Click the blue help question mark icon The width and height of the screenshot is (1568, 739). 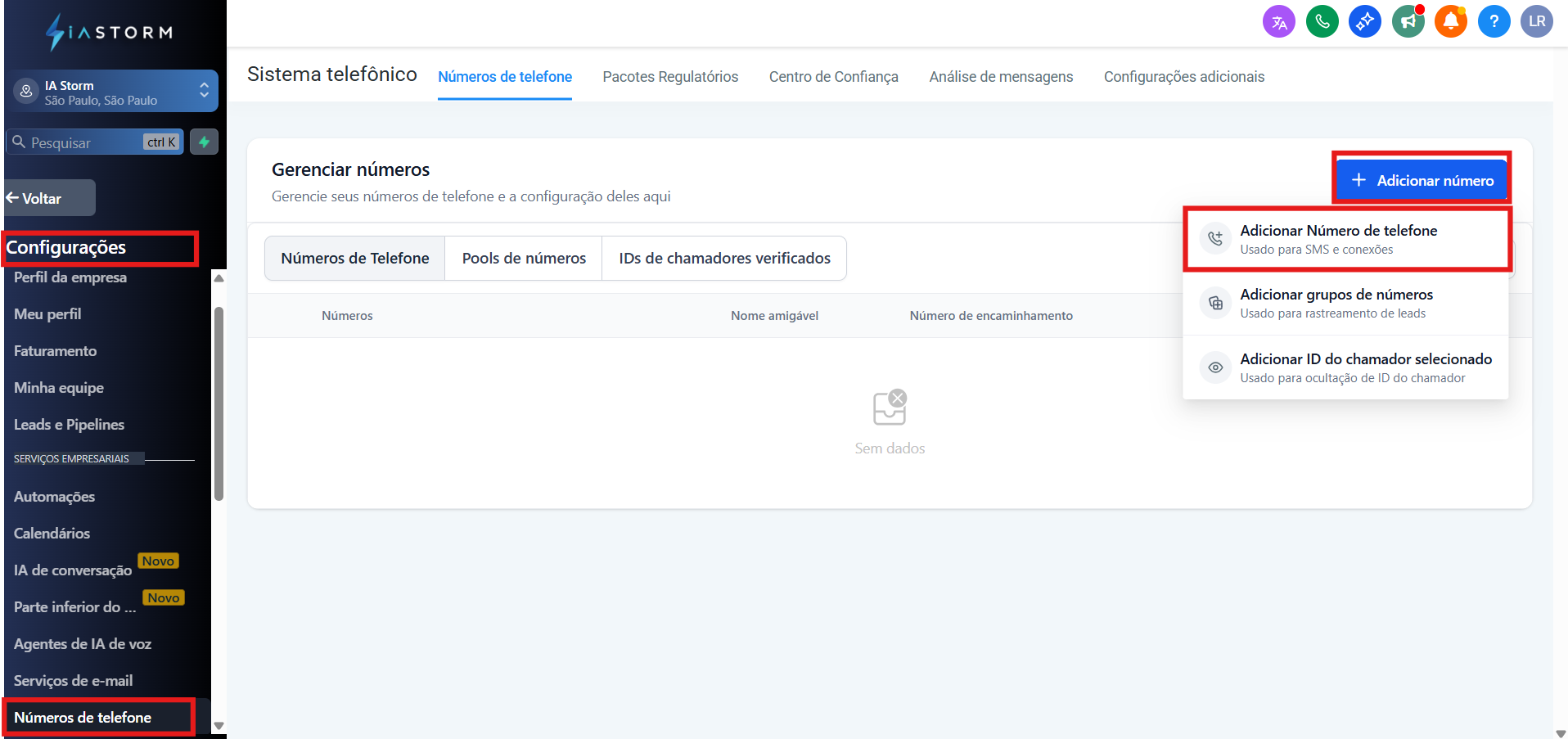click(x=1494, y=22)
